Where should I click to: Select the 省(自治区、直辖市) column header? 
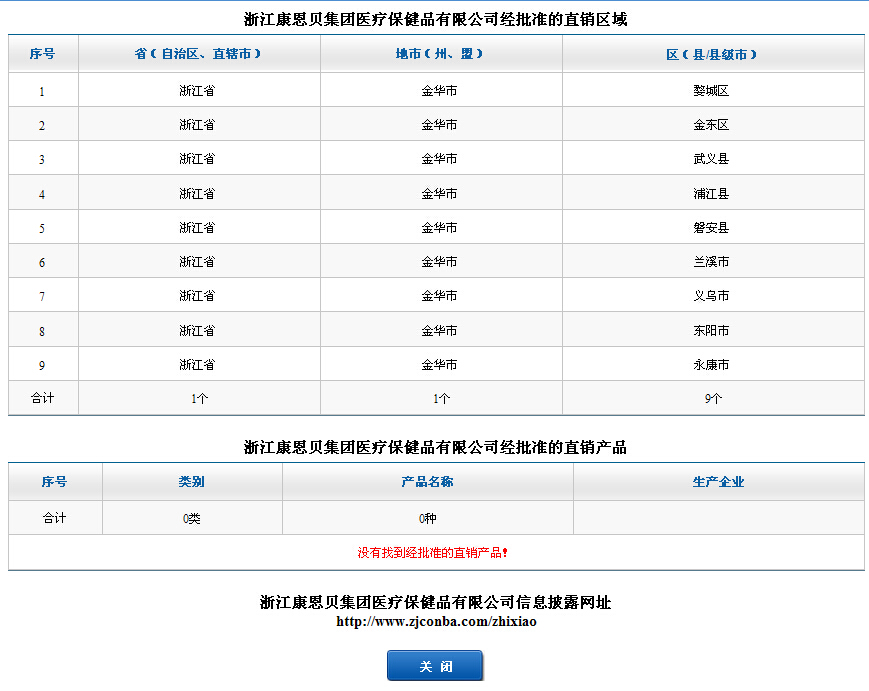[198, 54]
